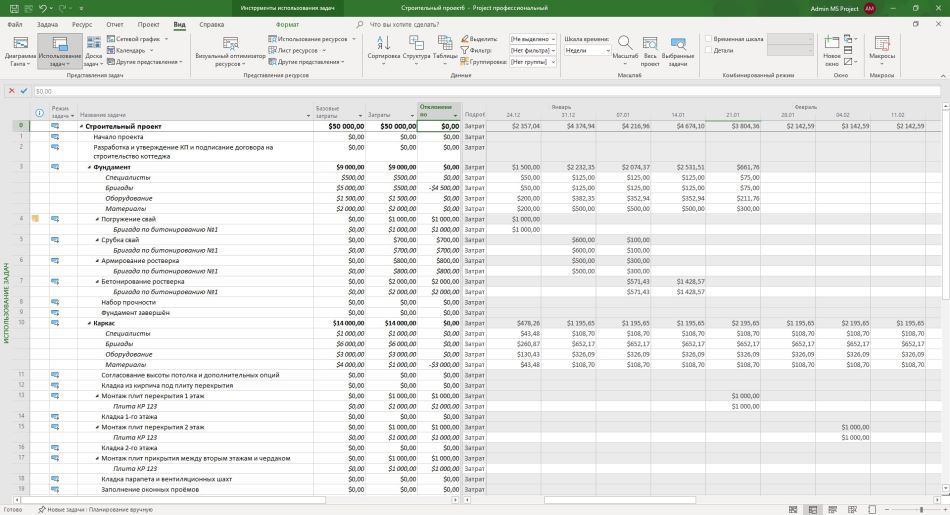The width and height of the screenshot is (950, 515).
Task: Click the timescale horizontal scrollbar thumb
Action: [619, 500]
